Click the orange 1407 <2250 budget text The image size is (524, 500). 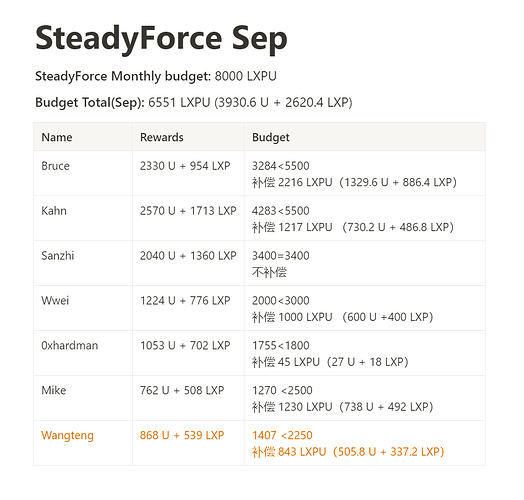click(x=282, y=435)
